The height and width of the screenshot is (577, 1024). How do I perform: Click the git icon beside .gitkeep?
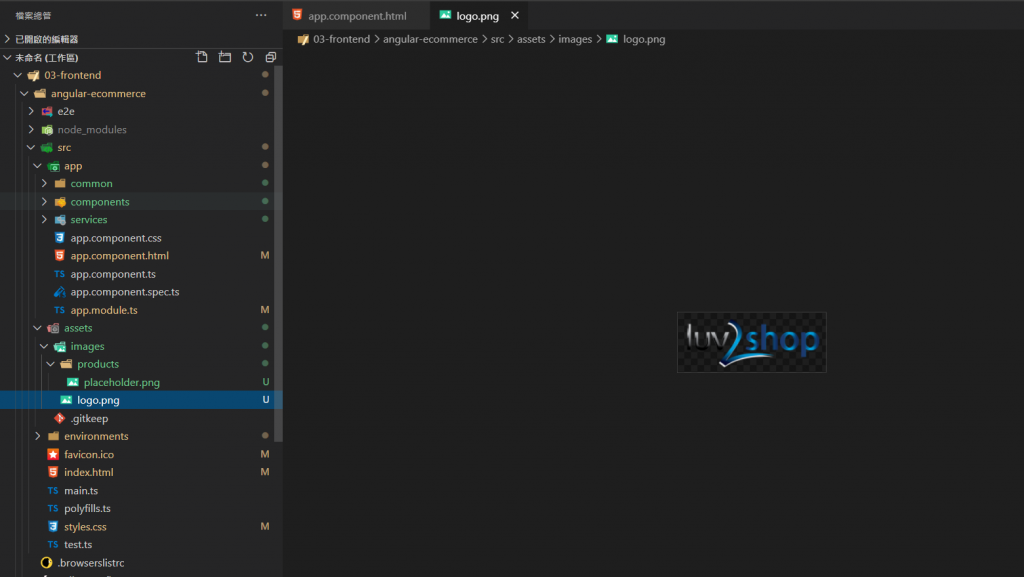[59, 418]
